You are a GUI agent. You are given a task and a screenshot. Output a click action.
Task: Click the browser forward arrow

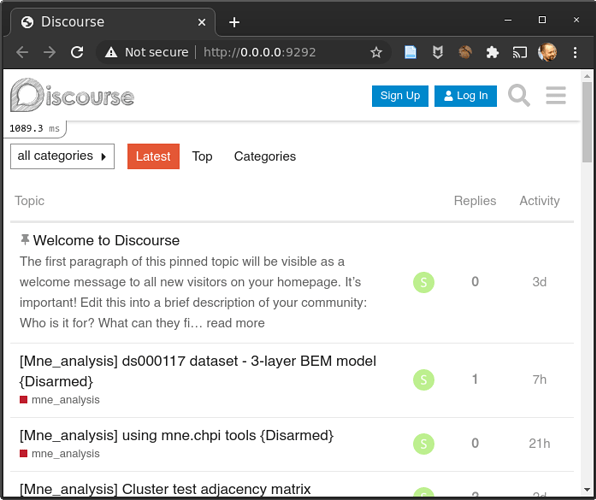click(49, 52)
